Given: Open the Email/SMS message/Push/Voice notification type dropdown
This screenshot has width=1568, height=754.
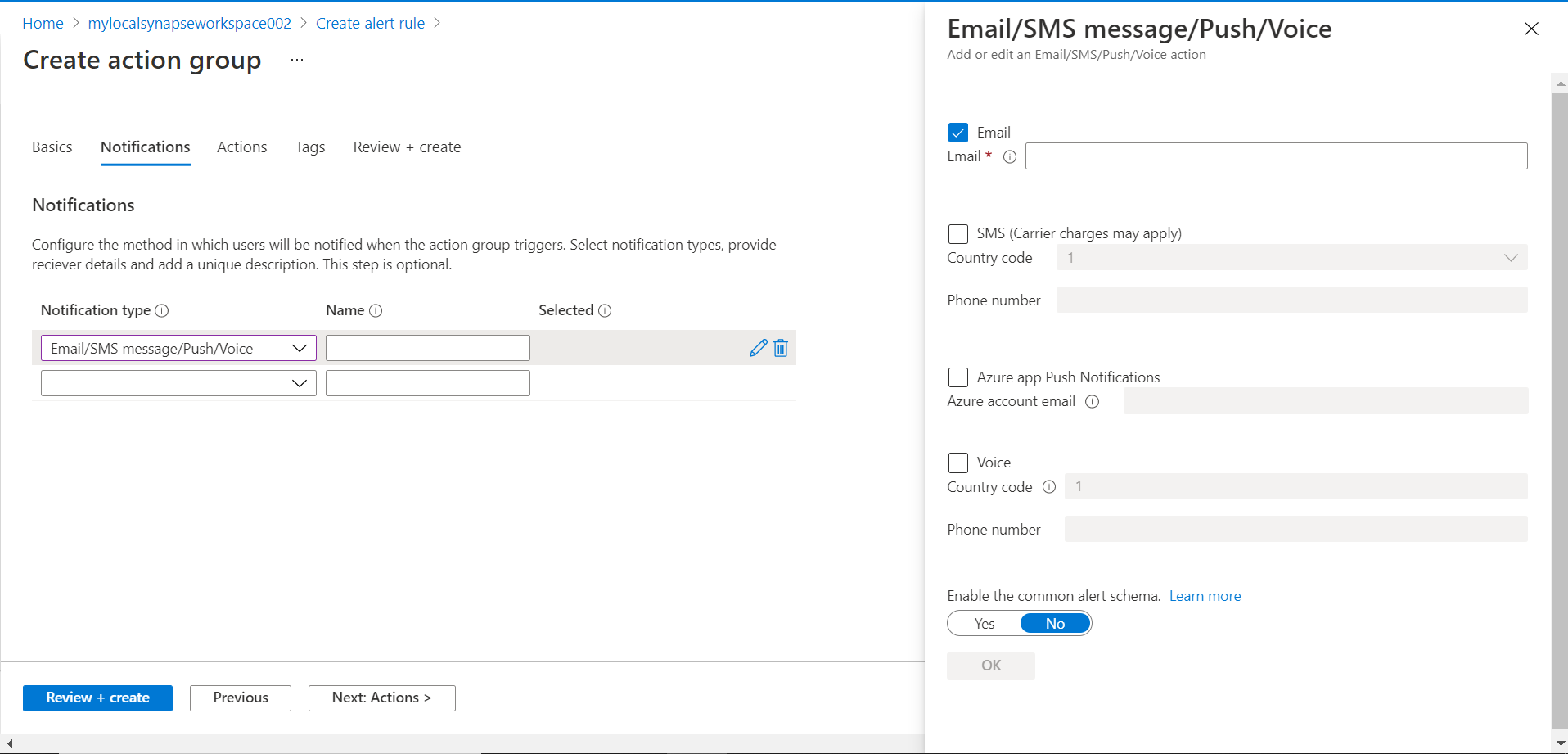Looking at the screenshot, I should tap(178, 348).
